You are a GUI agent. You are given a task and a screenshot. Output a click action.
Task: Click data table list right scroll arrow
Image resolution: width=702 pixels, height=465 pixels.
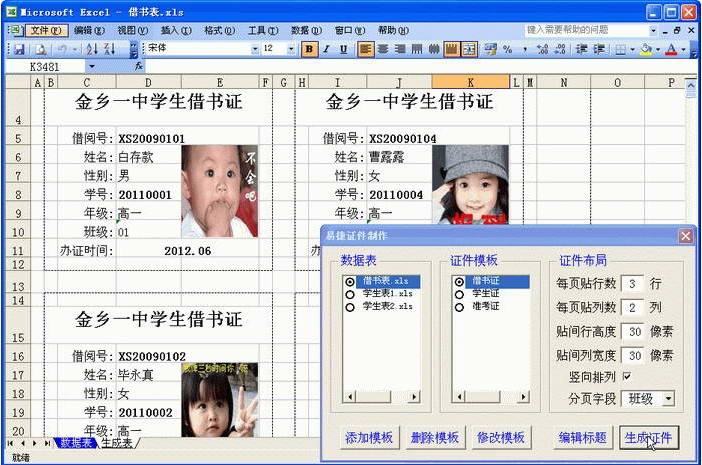(x=415, y=396)
